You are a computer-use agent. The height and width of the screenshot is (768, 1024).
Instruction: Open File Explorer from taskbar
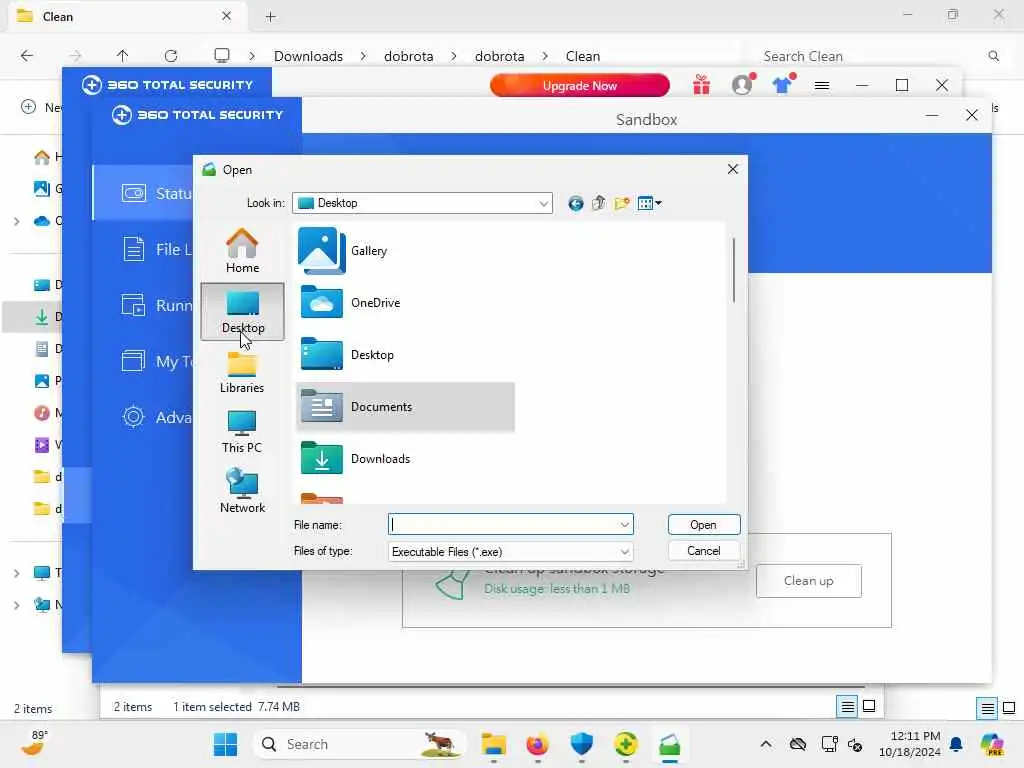[494, 744]
